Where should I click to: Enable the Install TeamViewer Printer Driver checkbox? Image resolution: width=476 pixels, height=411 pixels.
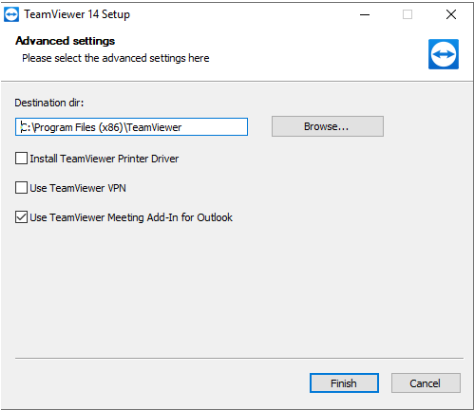click(x=21, y=158)
